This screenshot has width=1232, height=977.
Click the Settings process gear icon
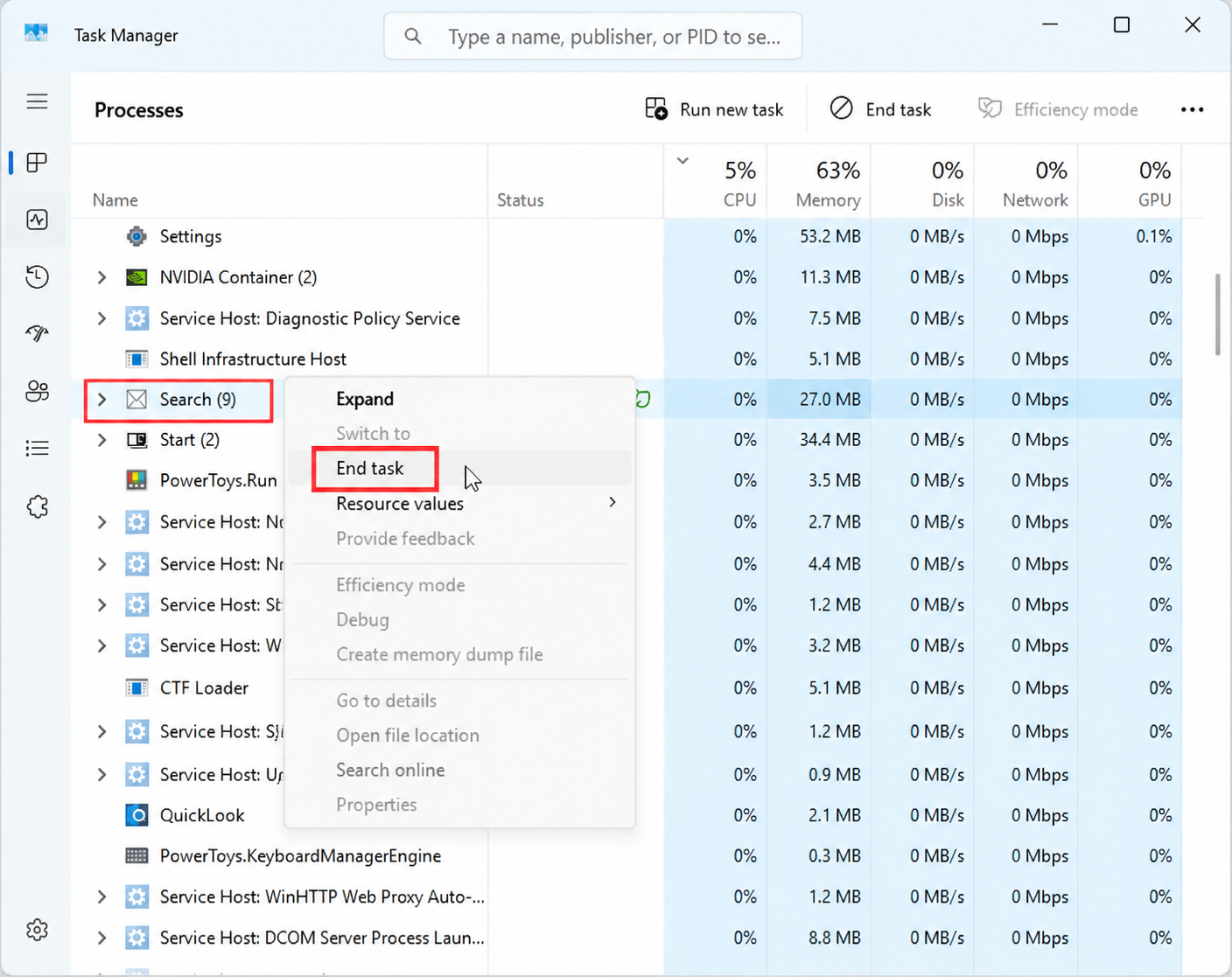click(x=136, y=236)
